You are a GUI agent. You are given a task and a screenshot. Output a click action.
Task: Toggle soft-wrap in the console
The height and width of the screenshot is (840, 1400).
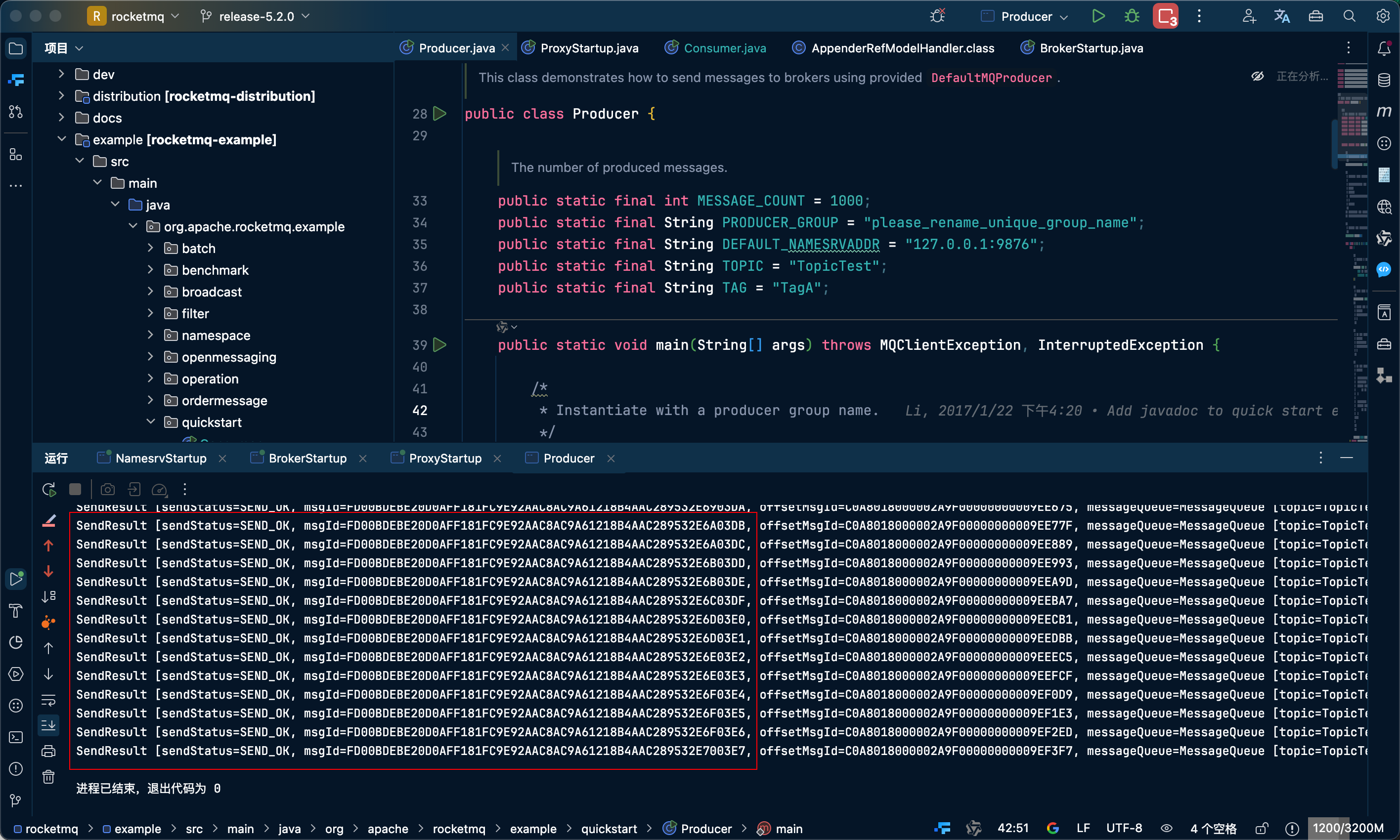(x=48, y=700)
